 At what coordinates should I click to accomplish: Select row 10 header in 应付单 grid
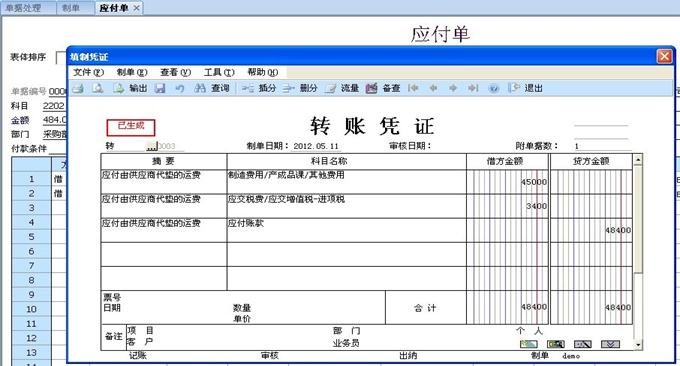click(31, 309)
